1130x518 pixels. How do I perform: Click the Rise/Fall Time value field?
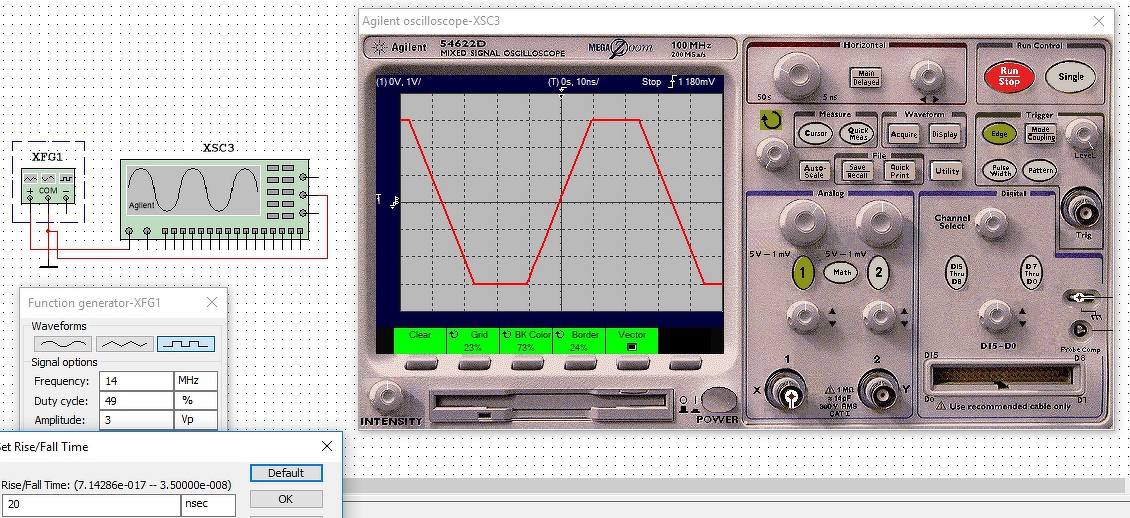pos(90,504)
